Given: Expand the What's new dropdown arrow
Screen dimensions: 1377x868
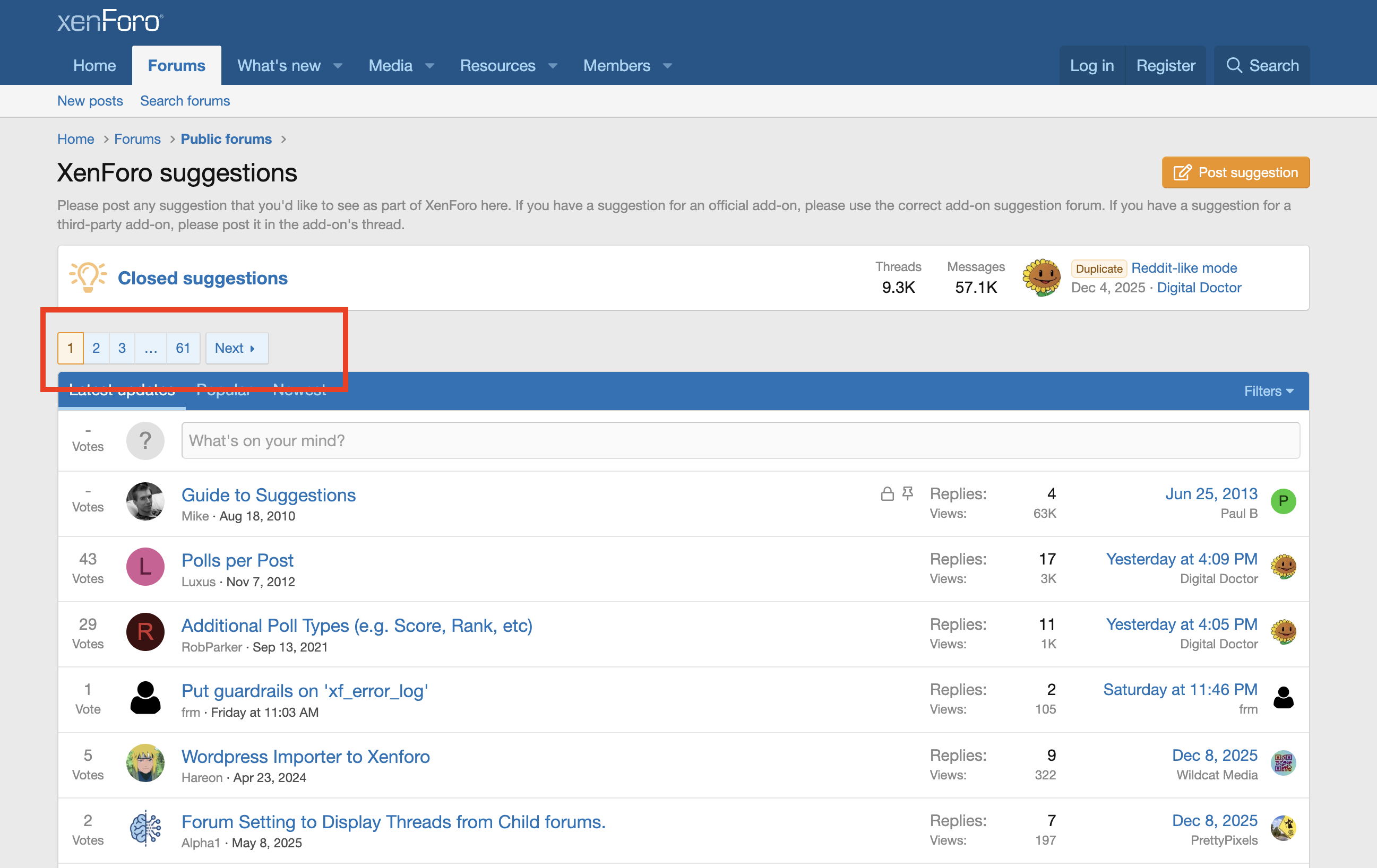Looking at the screenshot, I should coord(338,66).
